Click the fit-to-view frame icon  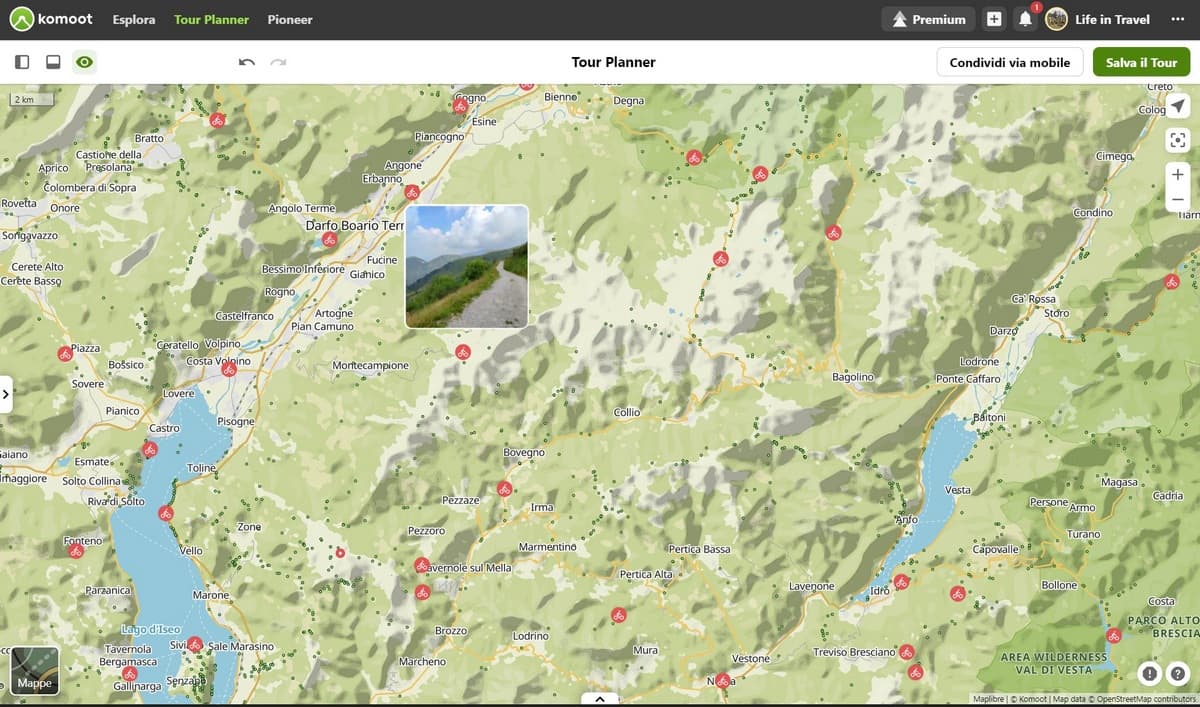point(1178,141)
